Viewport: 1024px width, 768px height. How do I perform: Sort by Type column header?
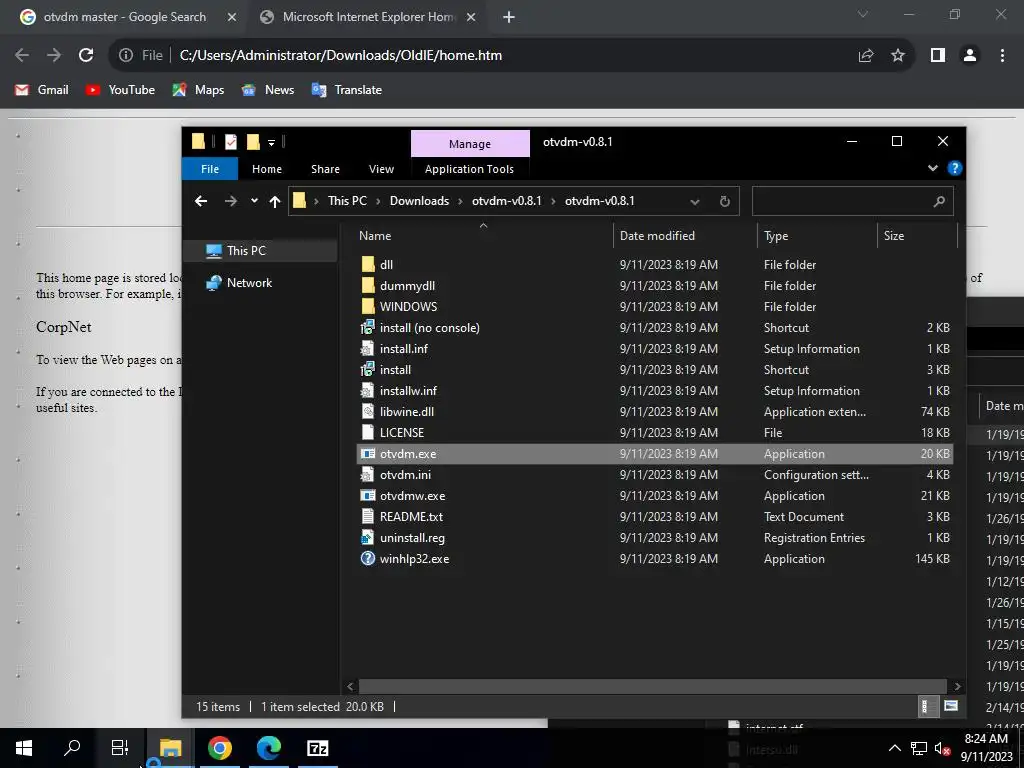[817, 236]
